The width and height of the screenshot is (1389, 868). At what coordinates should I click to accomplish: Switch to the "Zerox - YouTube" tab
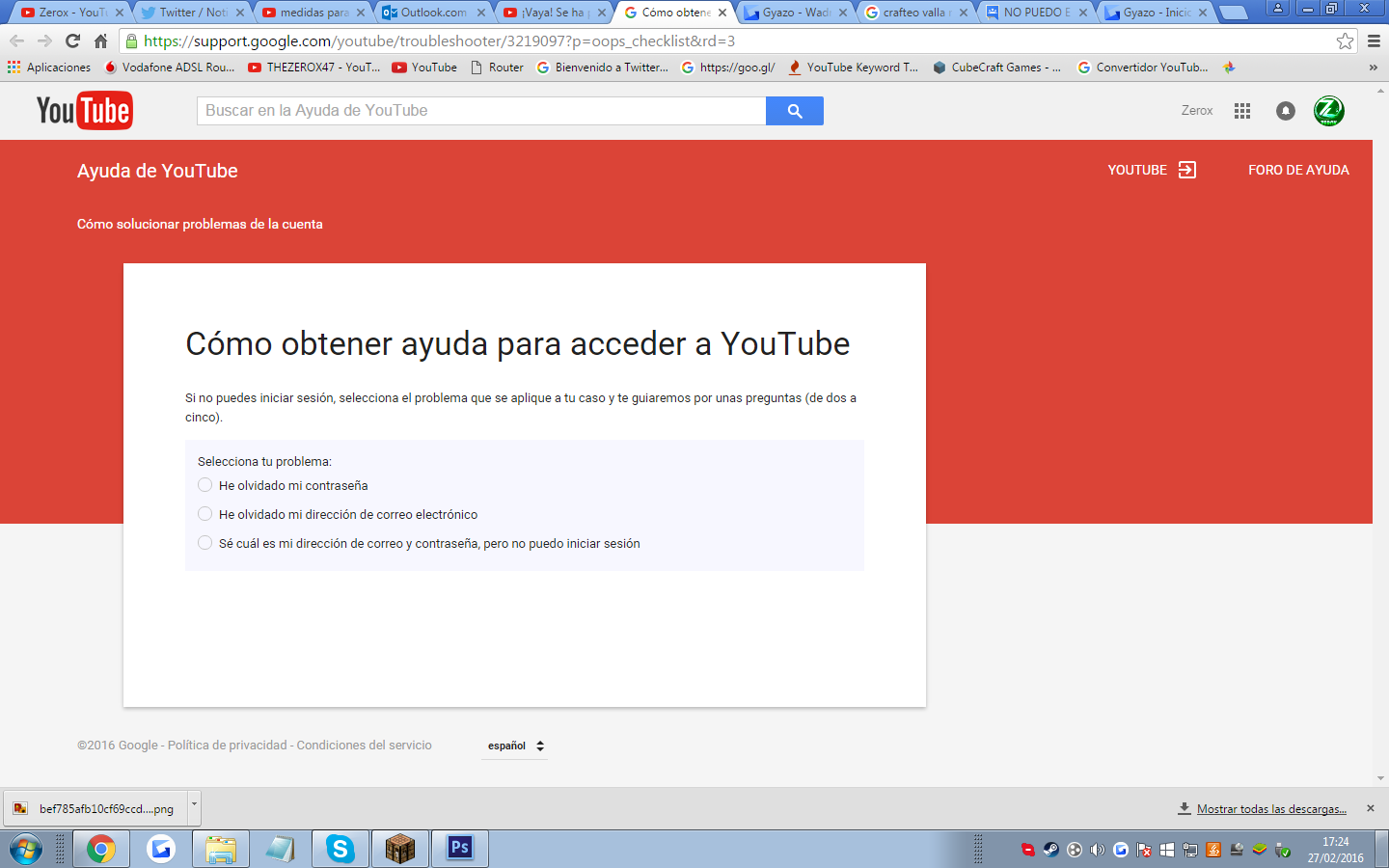click(x=70, y=13)
